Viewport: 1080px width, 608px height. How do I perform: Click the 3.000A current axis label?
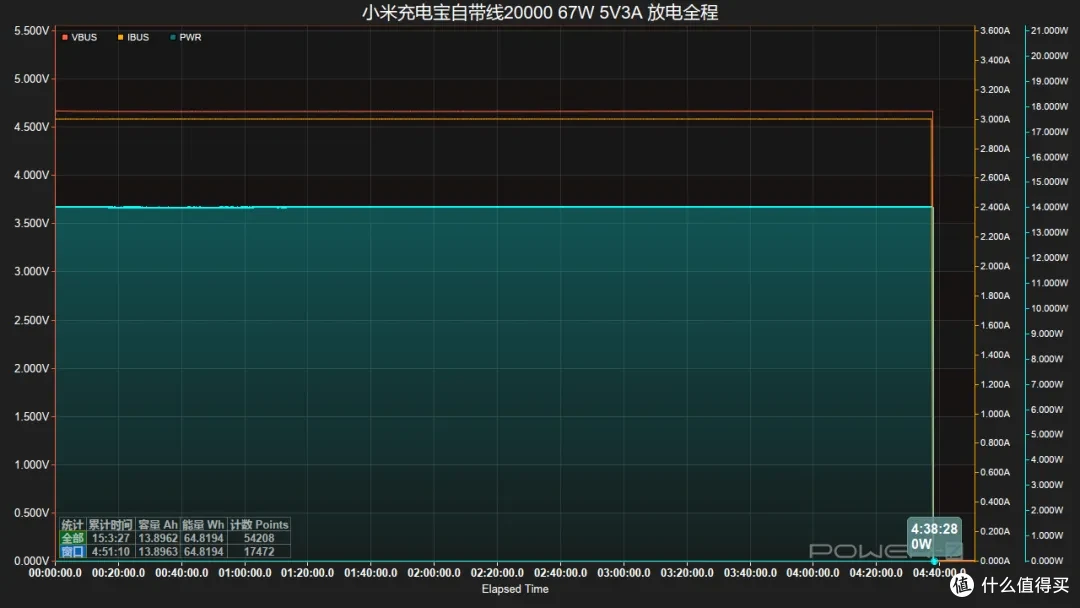pyautogui.click(x=995, y=119)
